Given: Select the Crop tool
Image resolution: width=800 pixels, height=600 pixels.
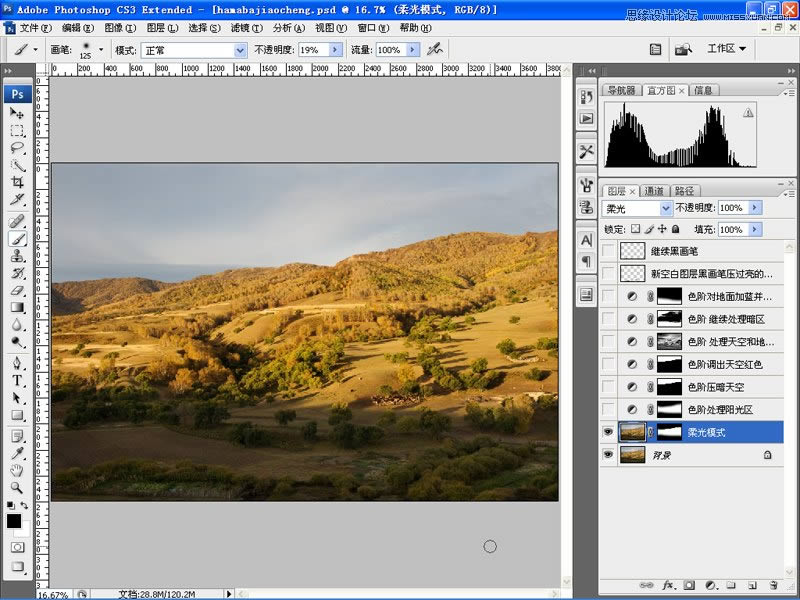Looking at the screenshot, I should 17,182.
